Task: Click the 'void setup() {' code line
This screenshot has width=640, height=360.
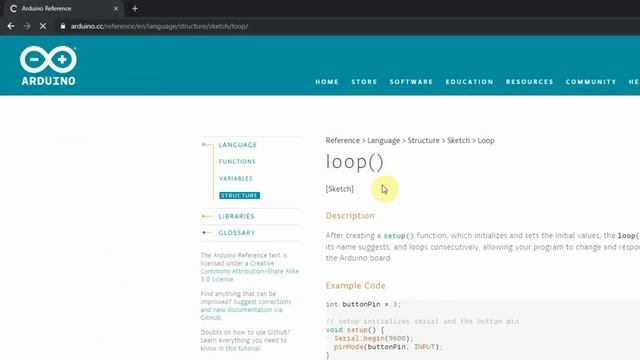Action: click(x=355, y=330)
